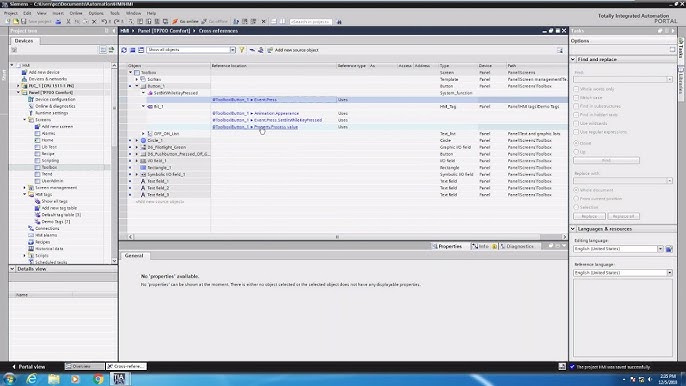Click the yellow filter funnel icon
686x386 pixels.
click(x=242, y=50)
